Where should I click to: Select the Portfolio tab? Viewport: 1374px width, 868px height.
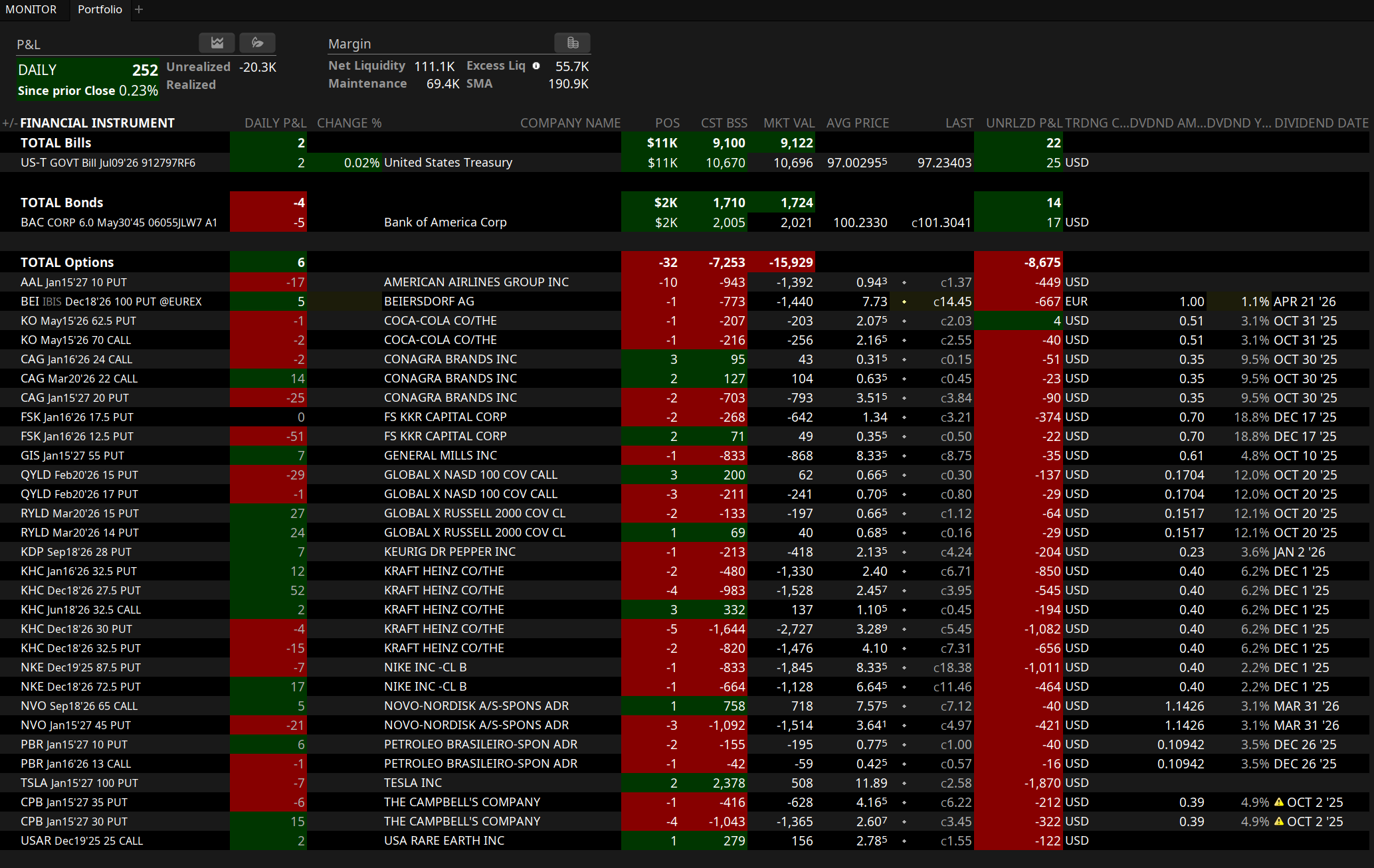(x=100, y=9)
